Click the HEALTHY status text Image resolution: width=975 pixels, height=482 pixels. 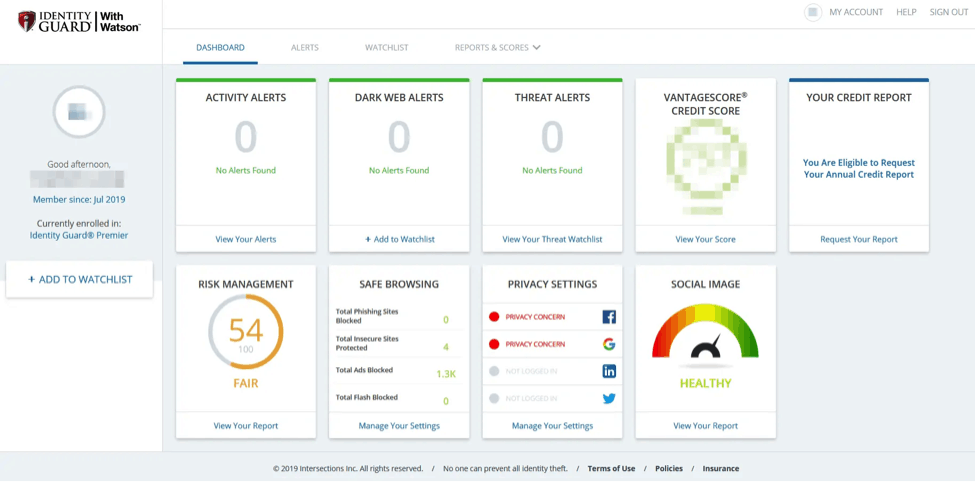(x=705, y=384)
